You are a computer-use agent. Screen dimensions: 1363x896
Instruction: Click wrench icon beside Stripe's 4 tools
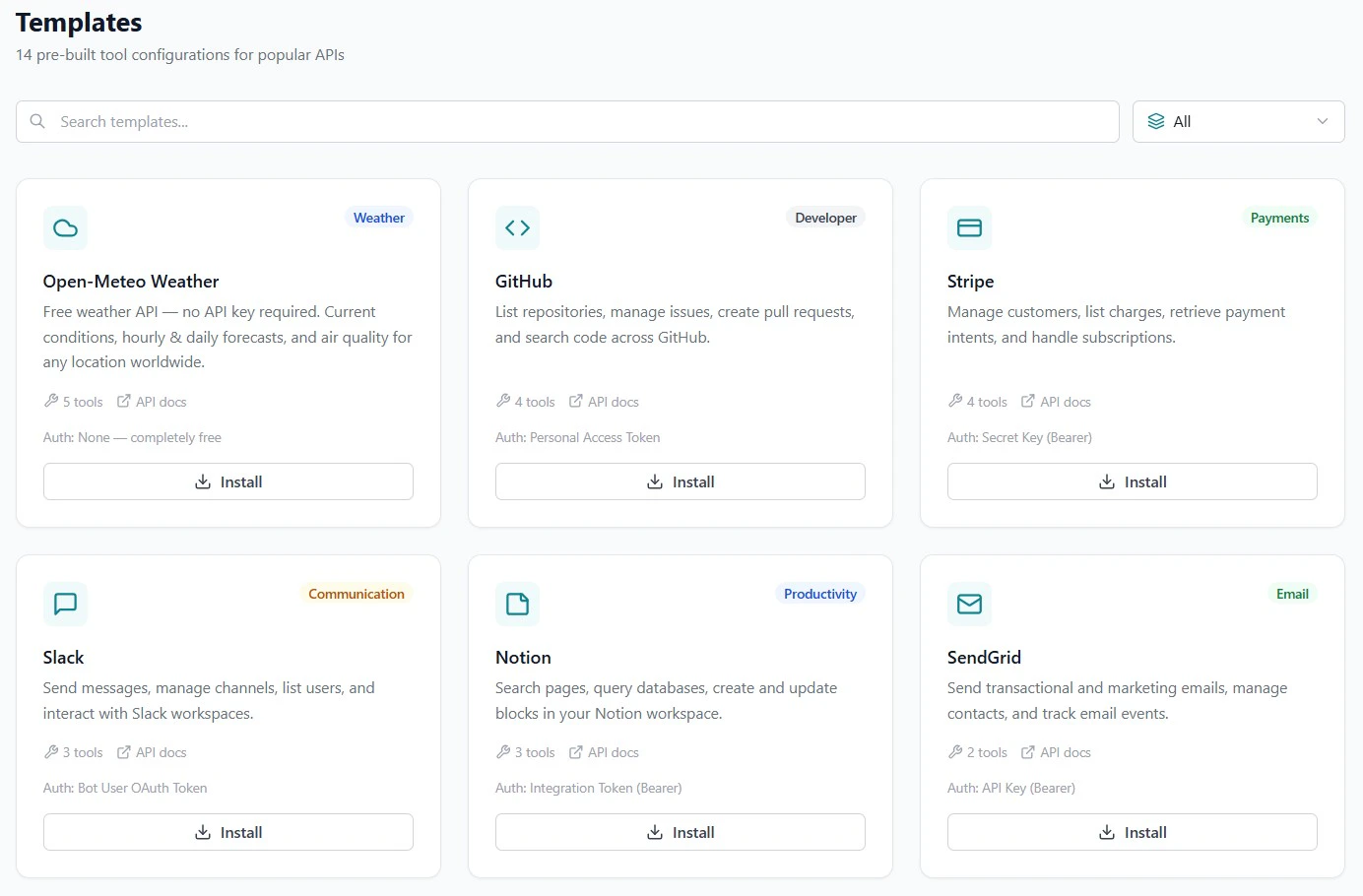coord(955,401)
